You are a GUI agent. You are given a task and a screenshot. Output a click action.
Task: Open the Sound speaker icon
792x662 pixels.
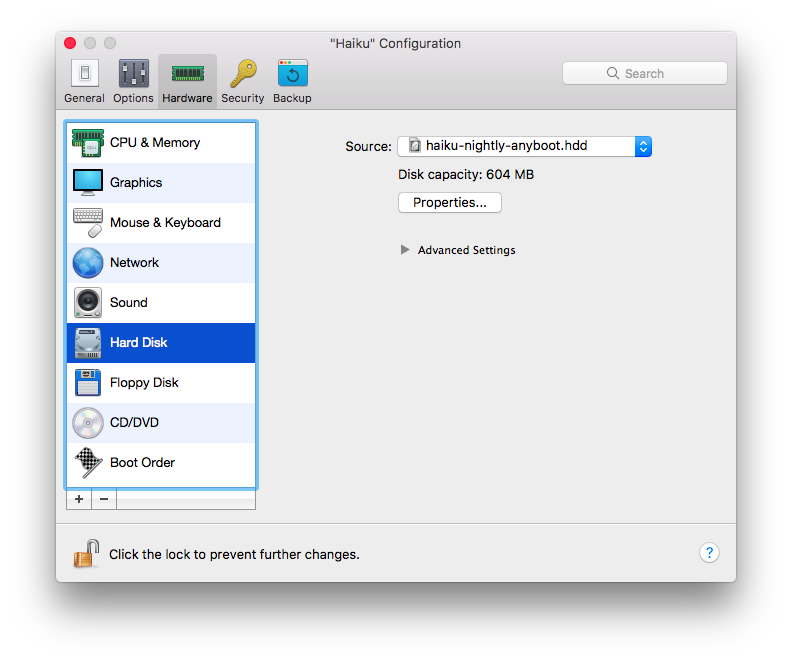(88, 303)
